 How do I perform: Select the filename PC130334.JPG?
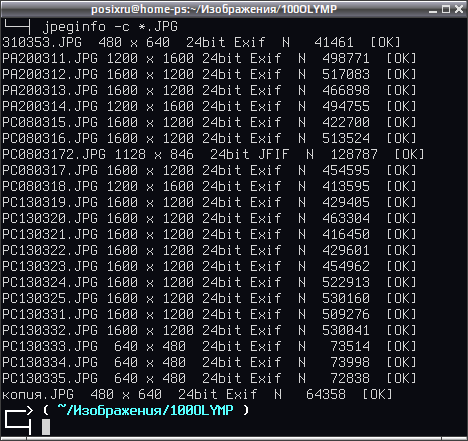tap(50, 362)
